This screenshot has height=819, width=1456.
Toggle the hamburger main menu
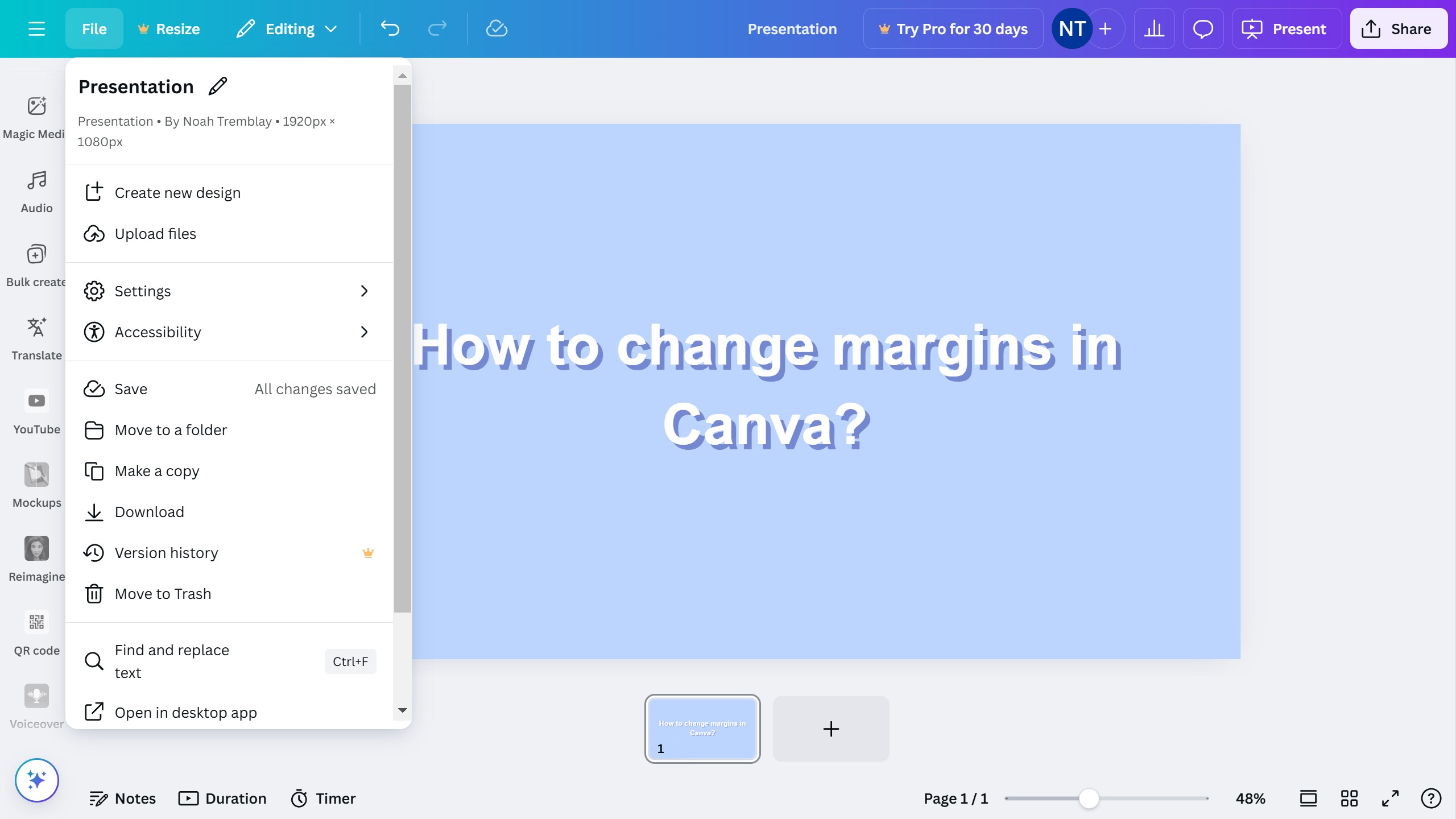point(36,28)
